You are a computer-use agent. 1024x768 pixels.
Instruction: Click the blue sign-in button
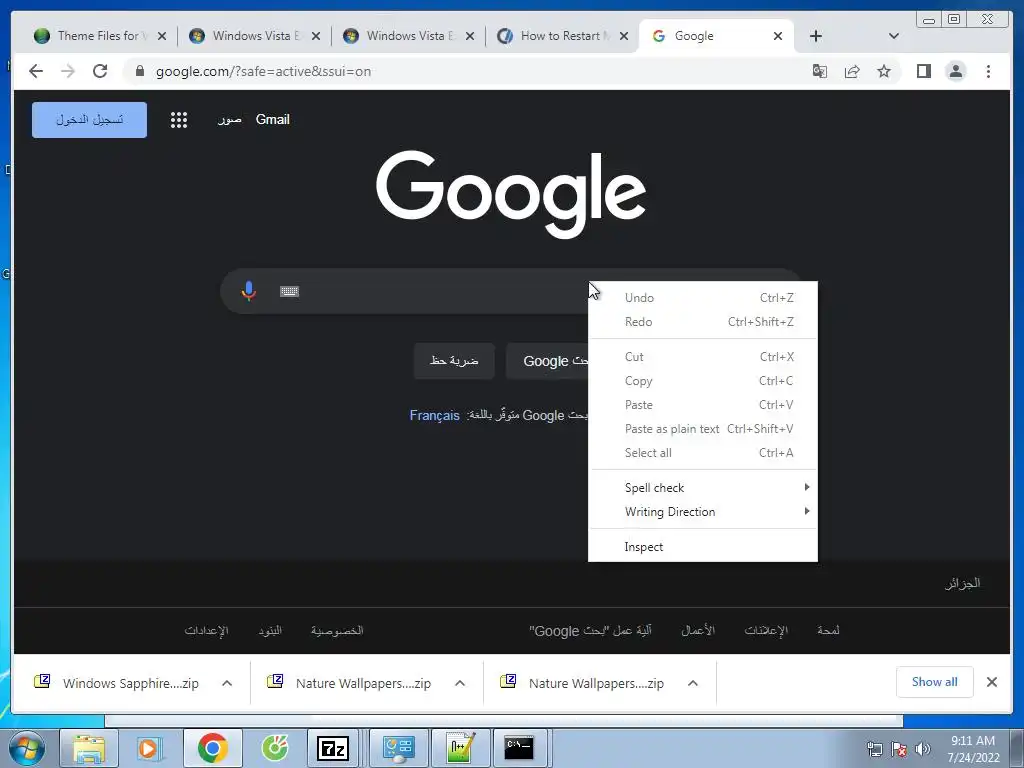pos(89,120)
